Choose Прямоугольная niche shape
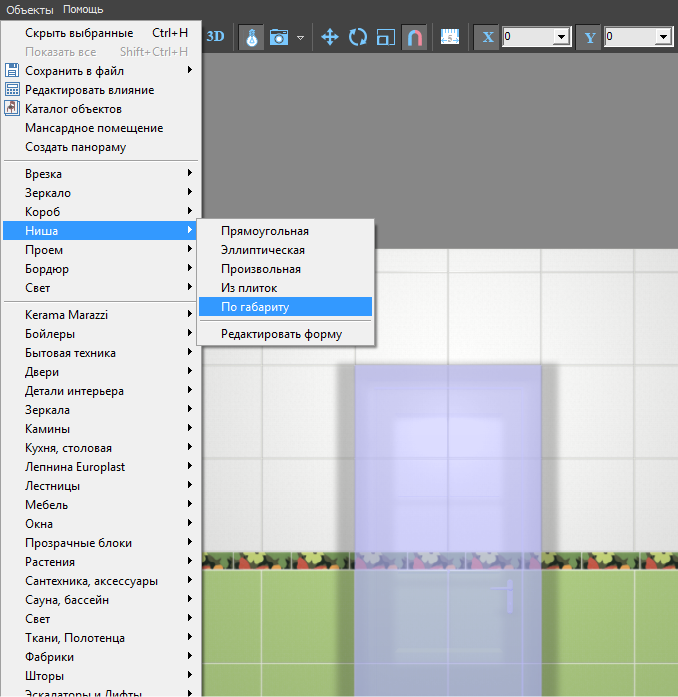The height and width of the screenshot is (697, 678). [x=285, y=231]
